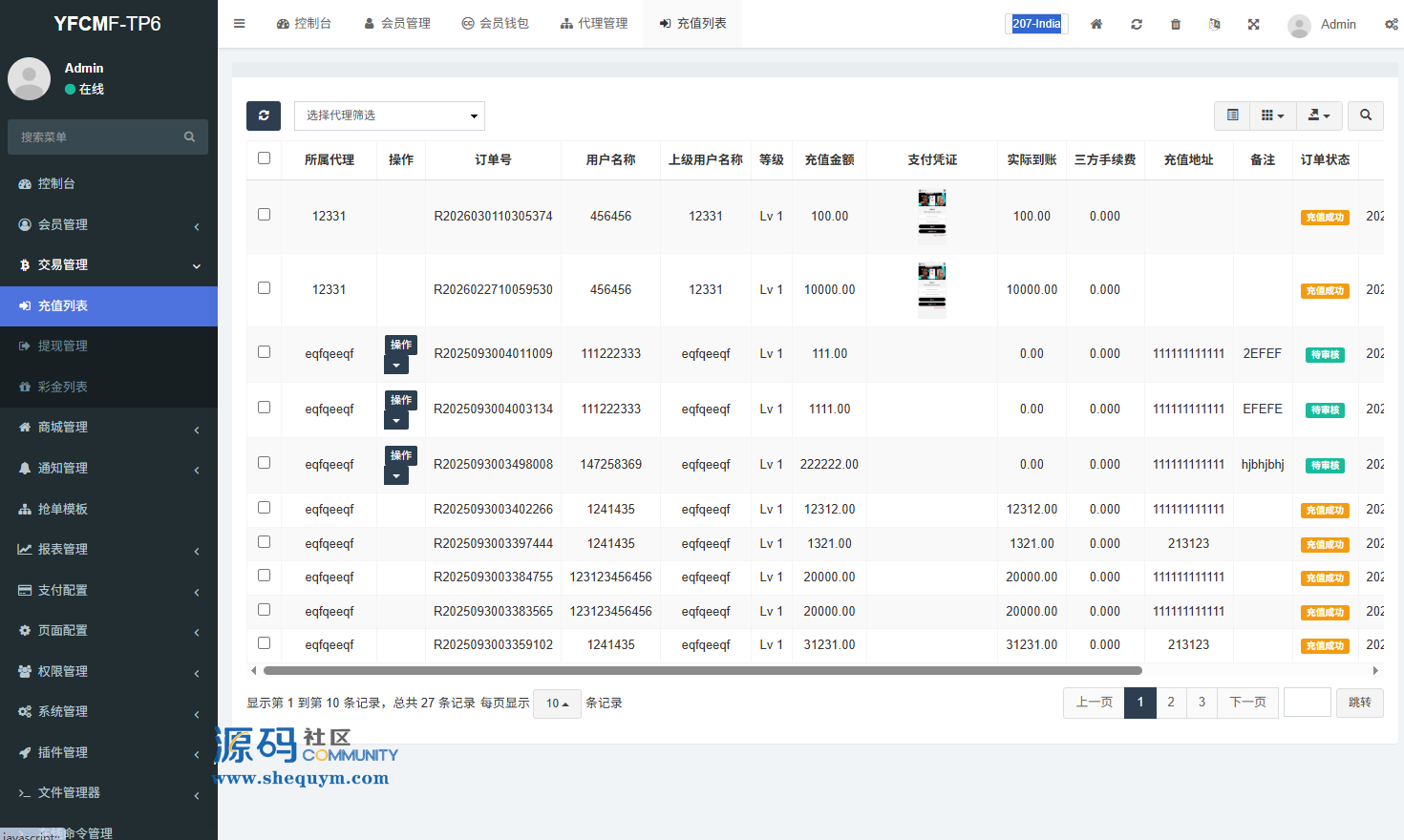Image resolution: width=1404 pixels, height=840 pixels.
Task: Click the 跳转 jump button
Action: (1359, 703)
